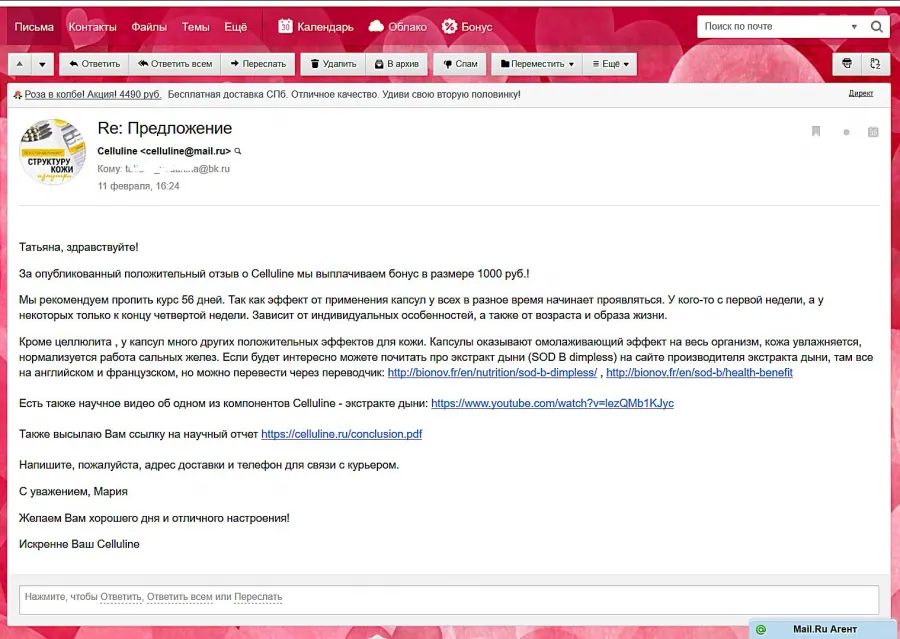This screenshot has width=900, height=639.
Task: Click the signature line С уважением, Мария
Action: [x=73, y=491]
